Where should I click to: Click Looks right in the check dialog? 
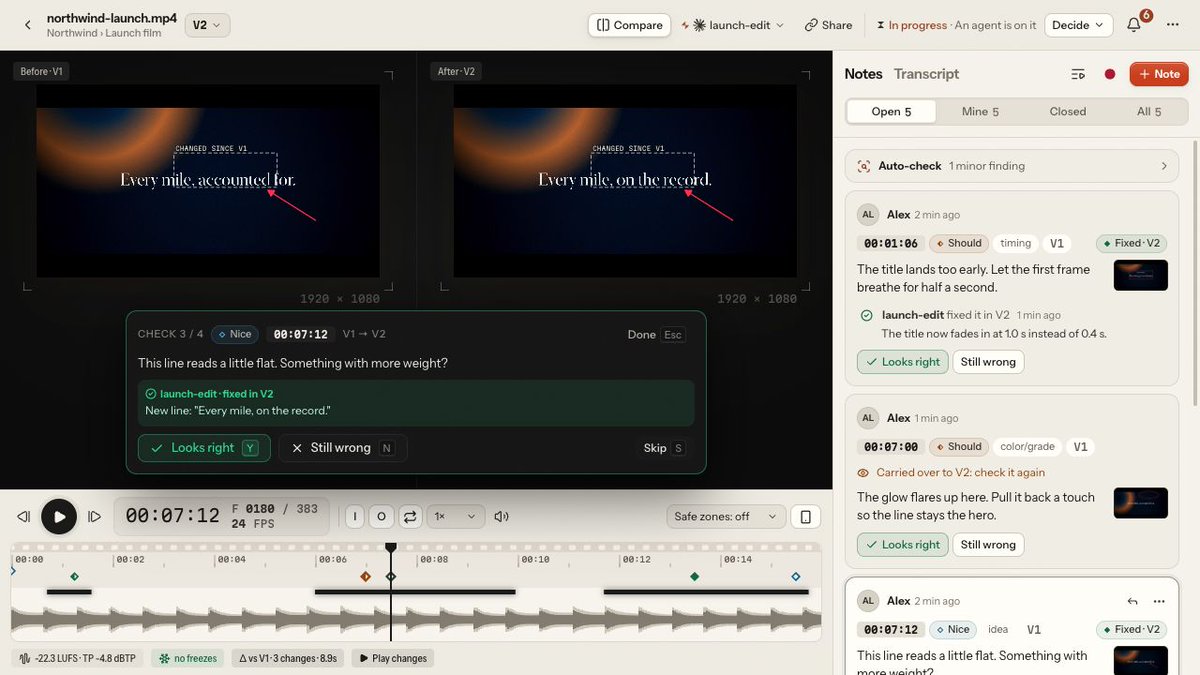pyautogui.click(x=204, y=448)
